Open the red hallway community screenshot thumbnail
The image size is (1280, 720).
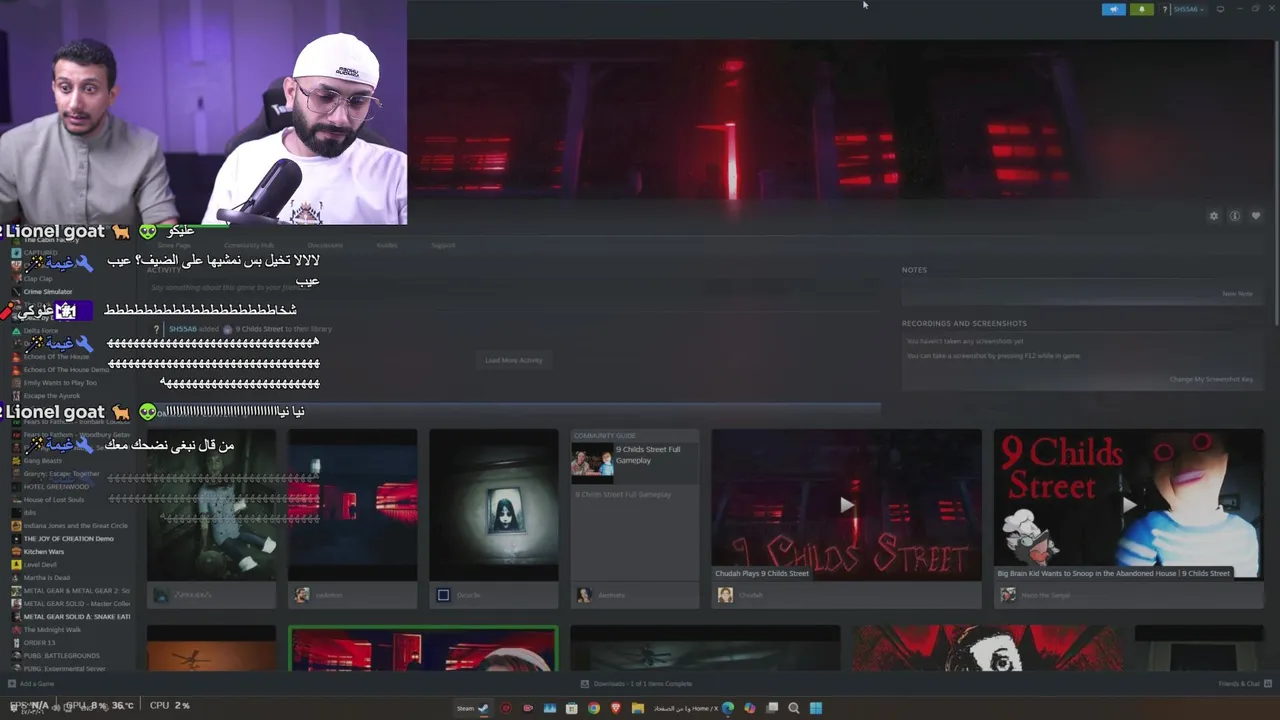coord(352,505)
